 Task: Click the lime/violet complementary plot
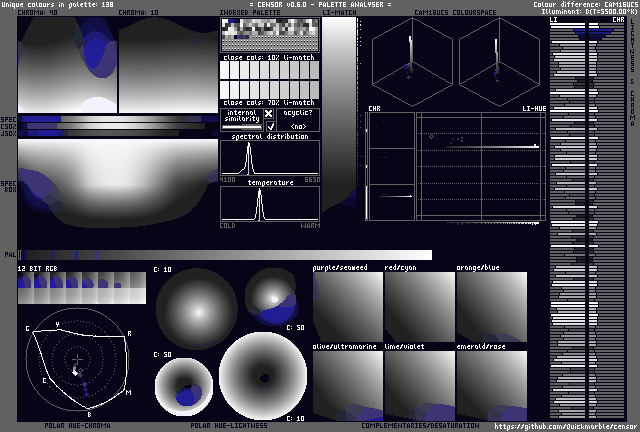click(419, 384)
